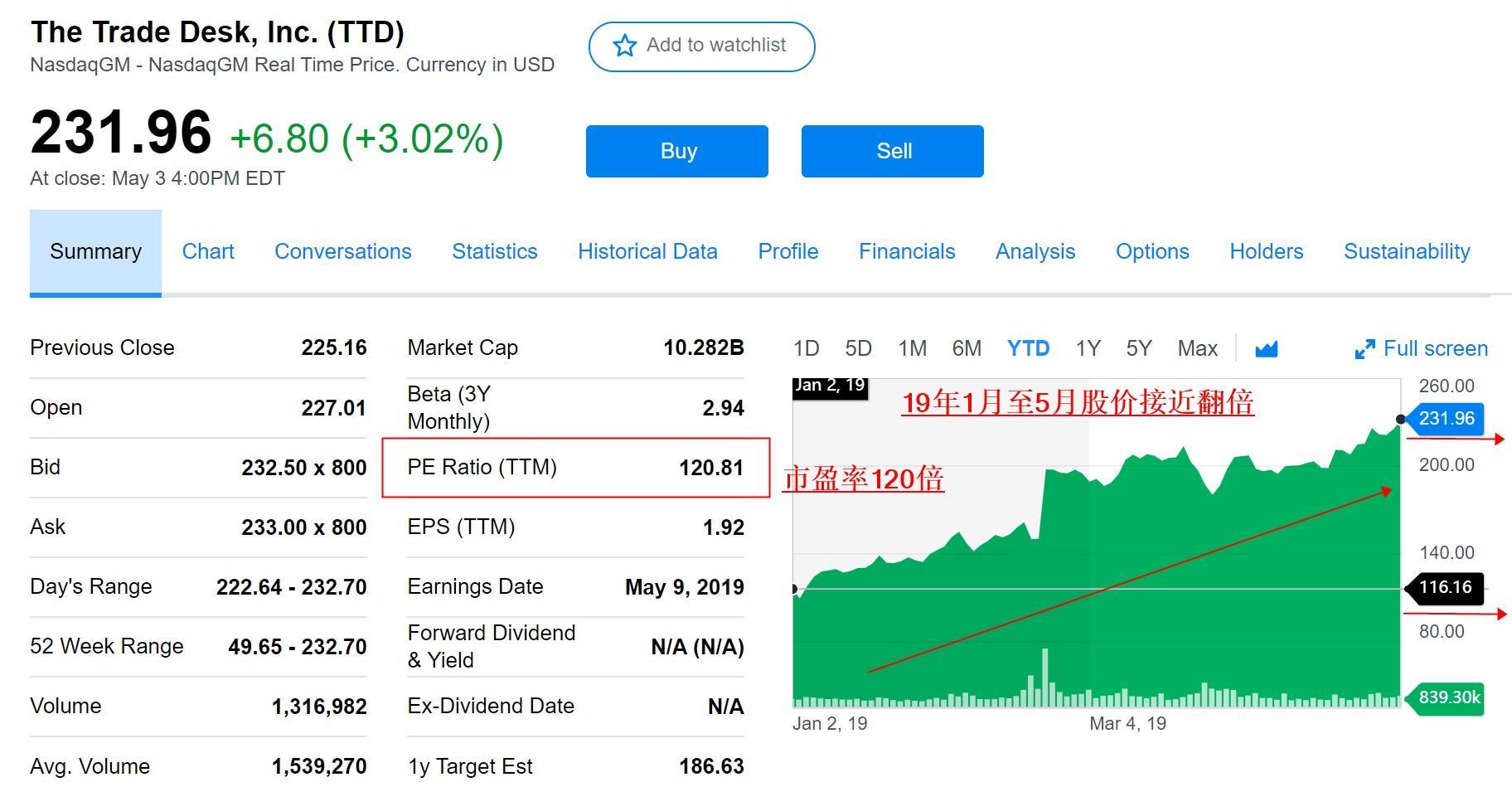
Task: Click the PE Ratio (TTM) label
Action: (x=482, y=467)
